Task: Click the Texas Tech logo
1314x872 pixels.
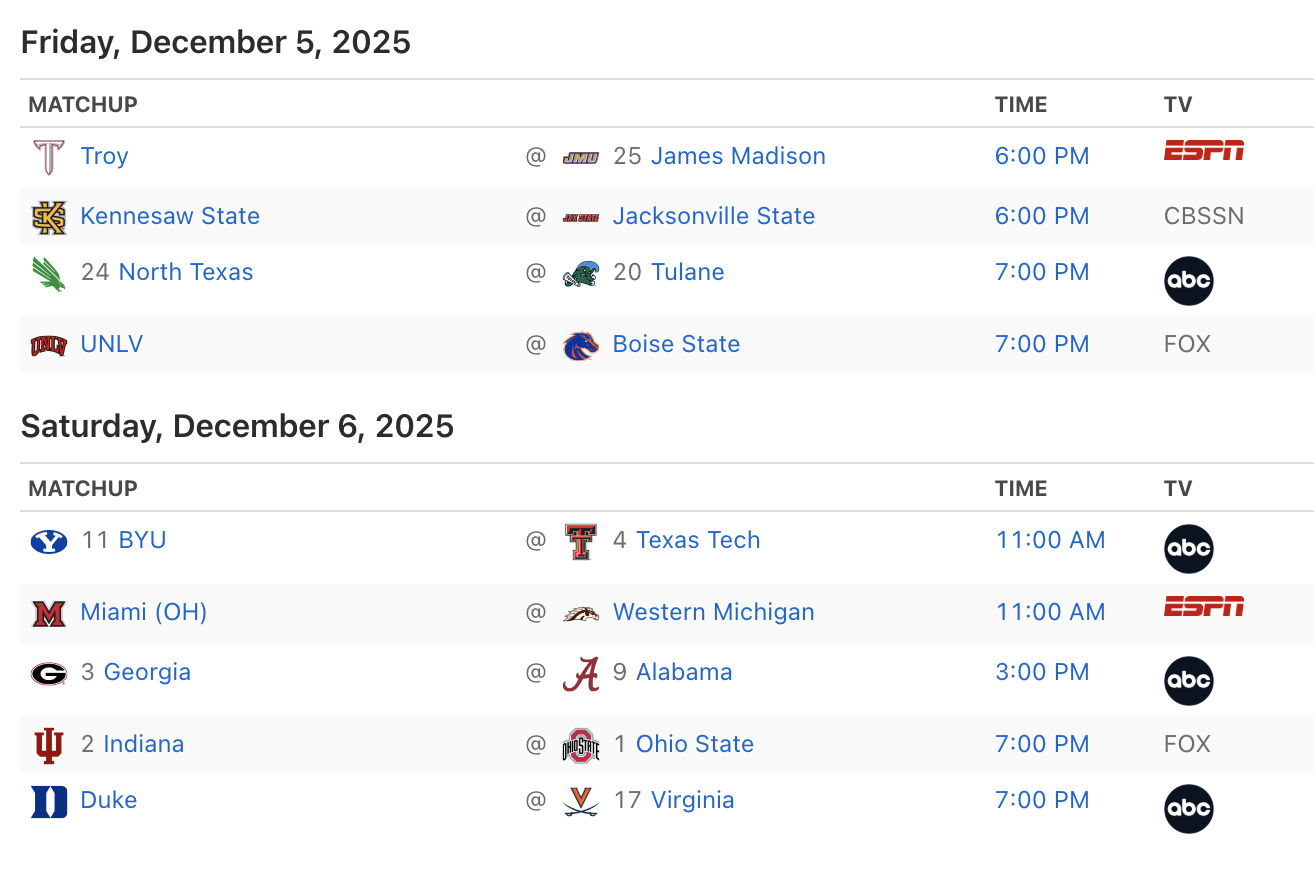Action: click(580, 541)
